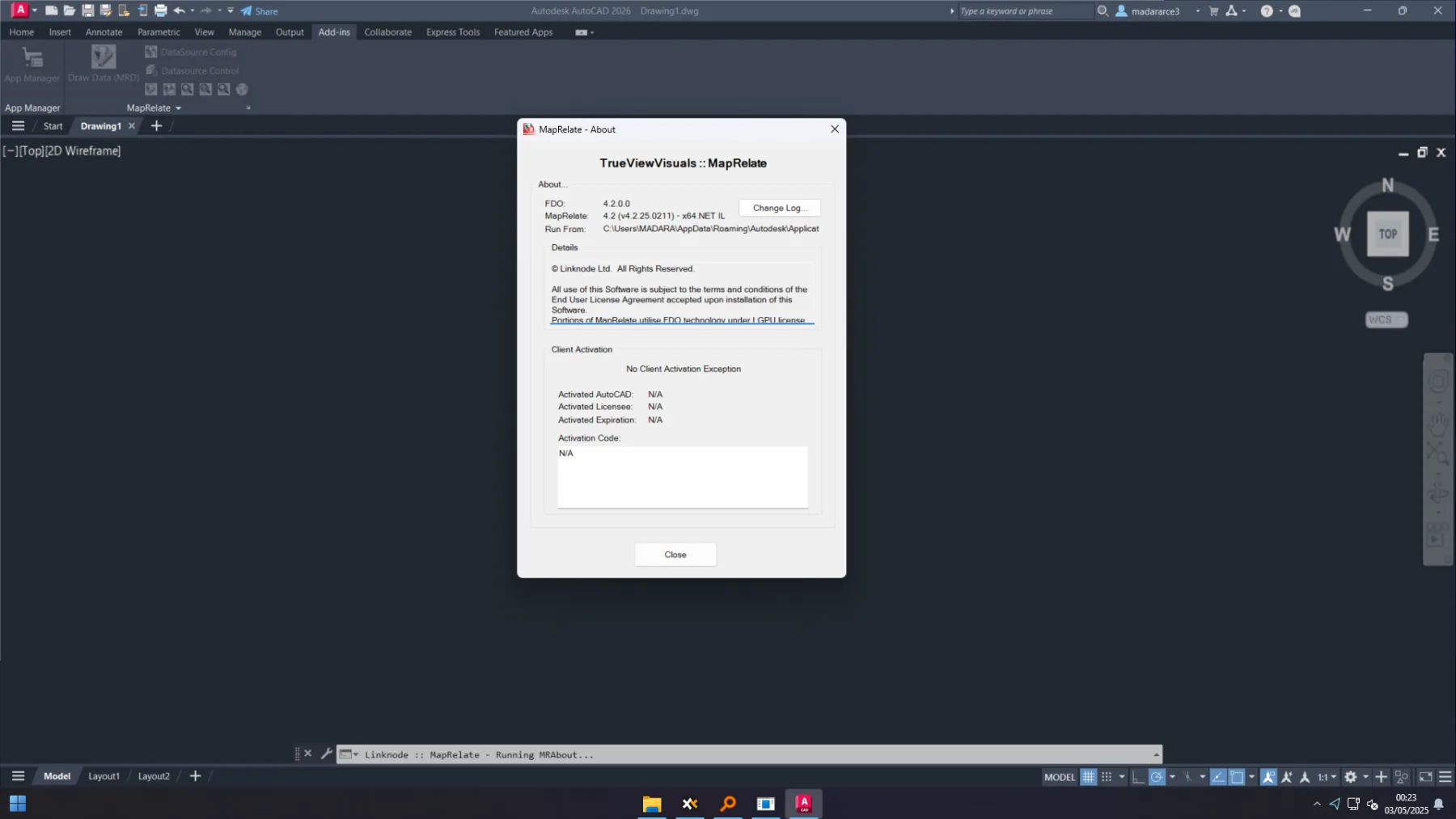
Task: Click Datasource Control in MapRelate panel
Action: tap(193, 70)
